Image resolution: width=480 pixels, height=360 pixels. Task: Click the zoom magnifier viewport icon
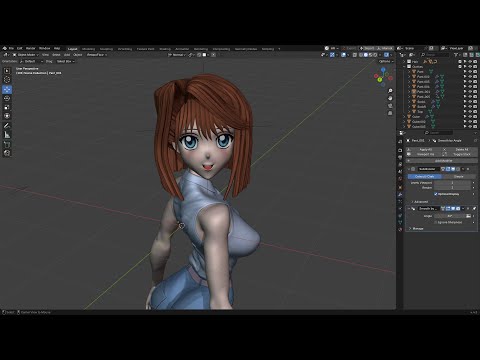click(x=390, y=91)
